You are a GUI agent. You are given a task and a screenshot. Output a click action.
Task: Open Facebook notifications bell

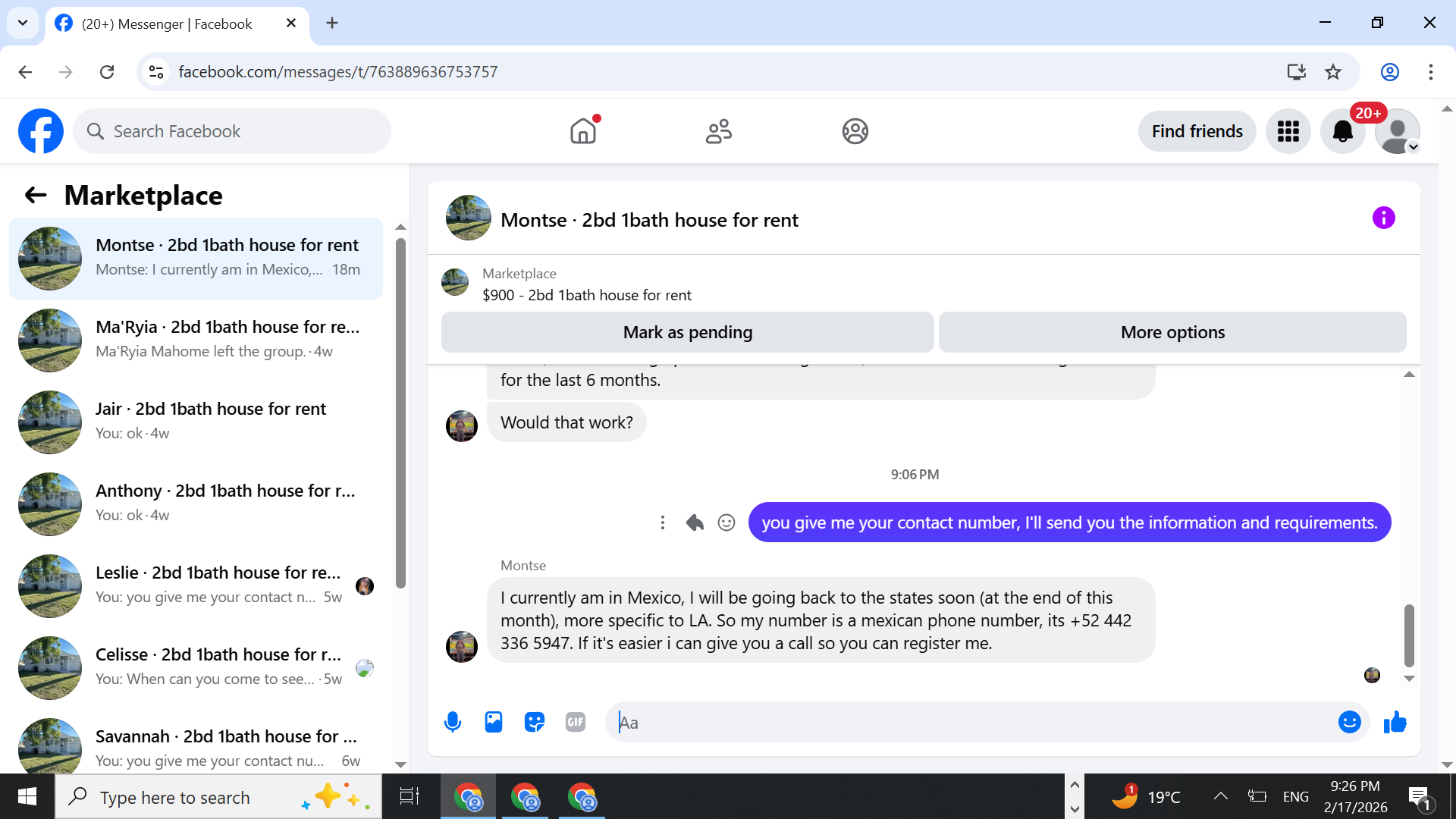1342,131
